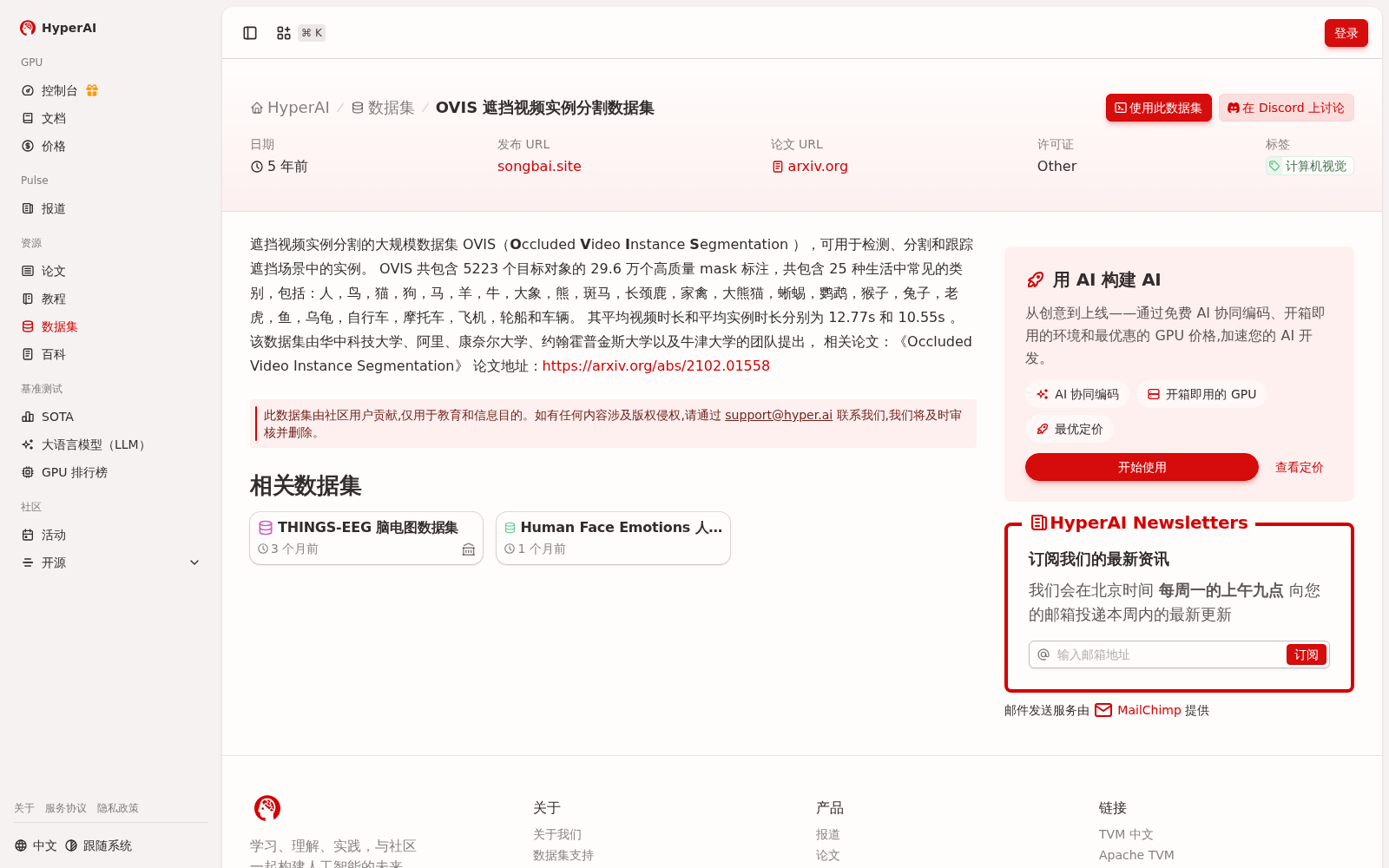Click the 大语言模型 sparkle icon
The image size is (1389, 868).
(28, 444)
